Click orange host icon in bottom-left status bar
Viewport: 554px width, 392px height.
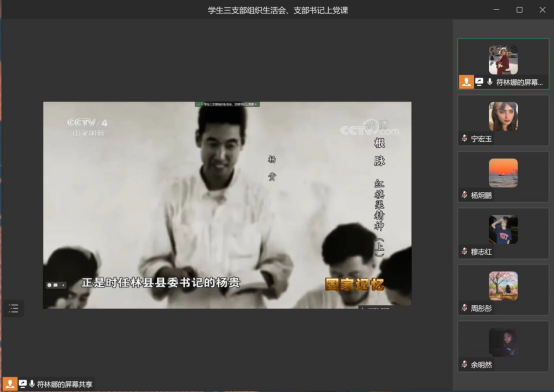point(10,384)
